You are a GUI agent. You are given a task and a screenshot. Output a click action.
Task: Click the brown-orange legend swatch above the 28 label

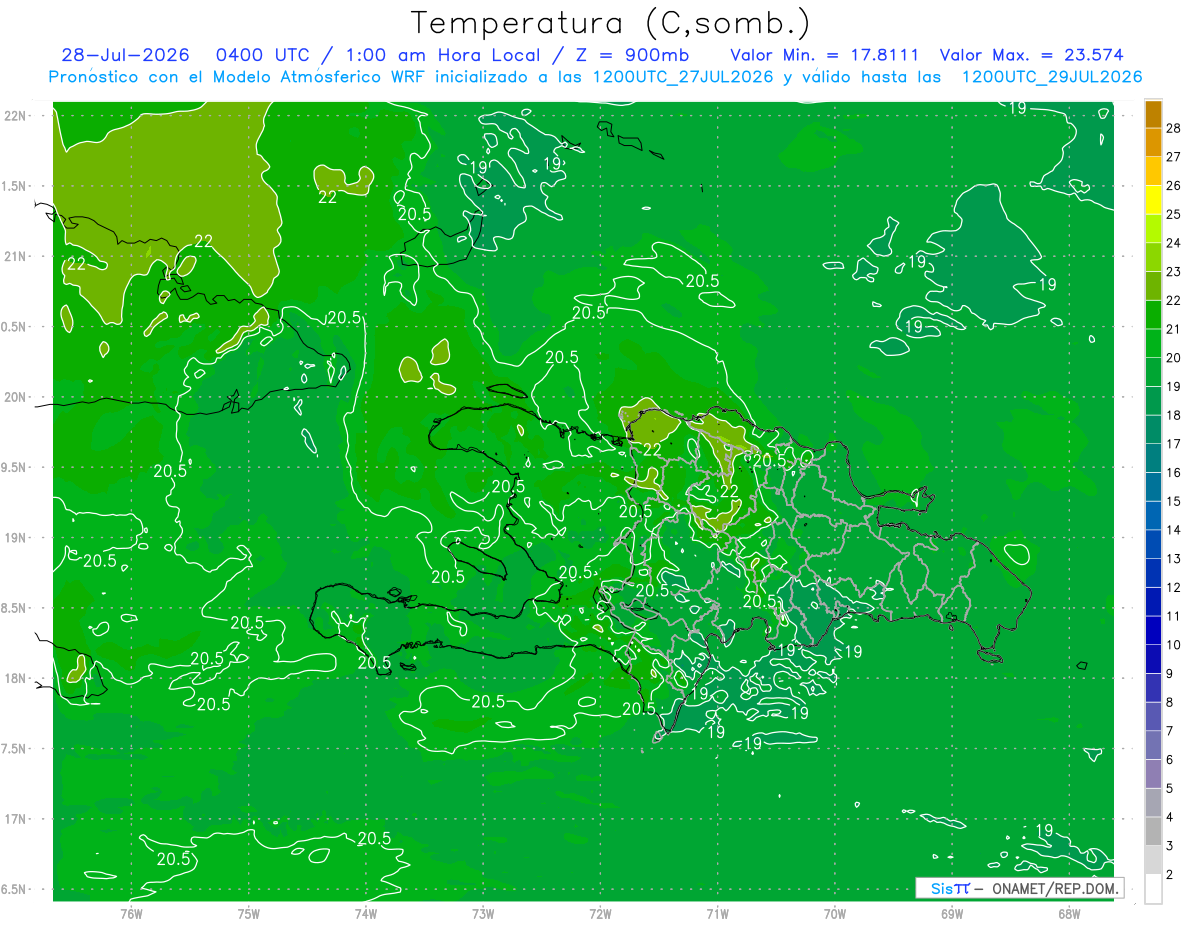[x=1153, y=114]
